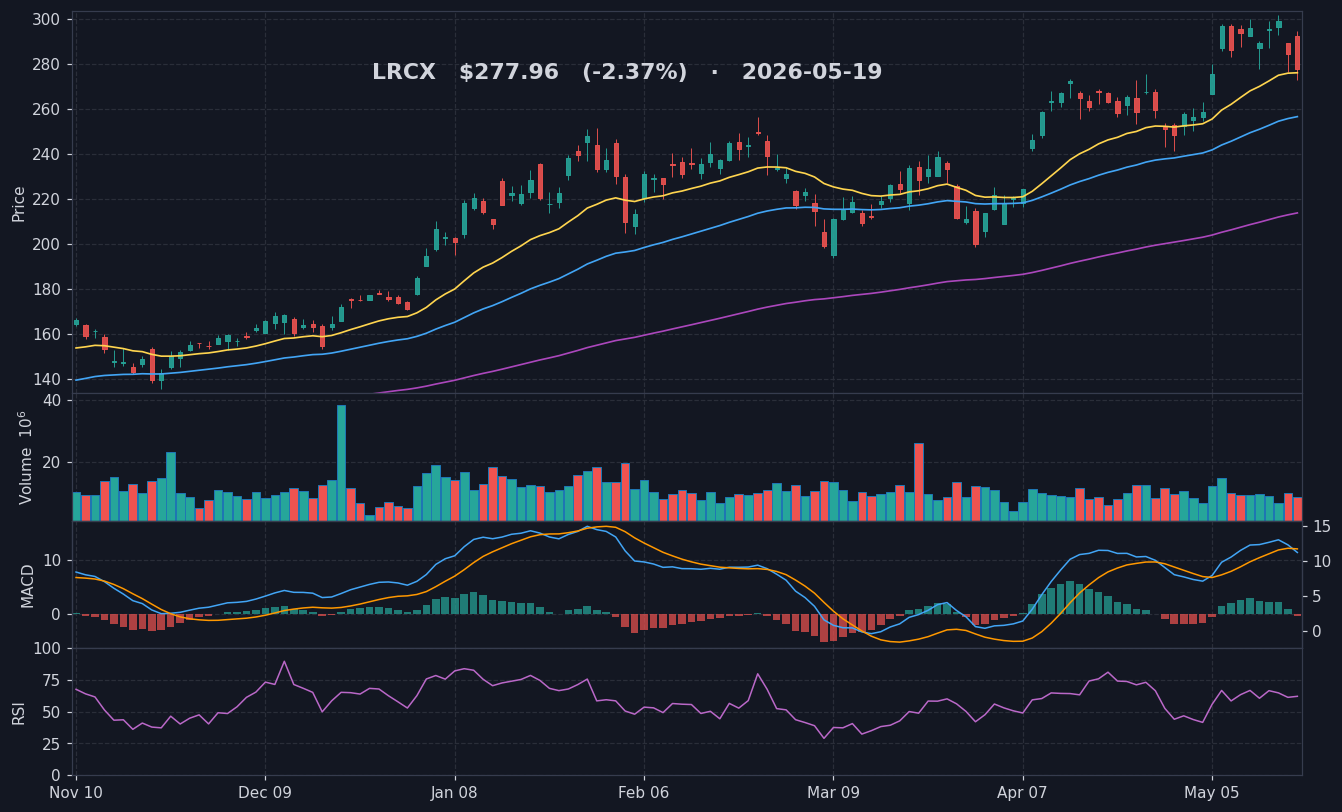This screenshot has height=812, width=1342.
Task: Click the LRCX ticker title text
Action: tap(404, 73)
